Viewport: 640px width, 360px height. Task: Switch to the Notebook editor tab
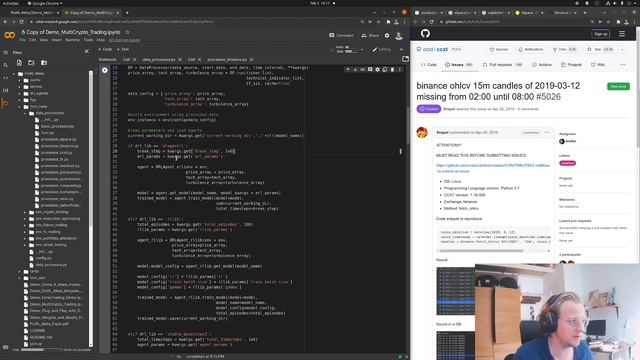point(107,60)
